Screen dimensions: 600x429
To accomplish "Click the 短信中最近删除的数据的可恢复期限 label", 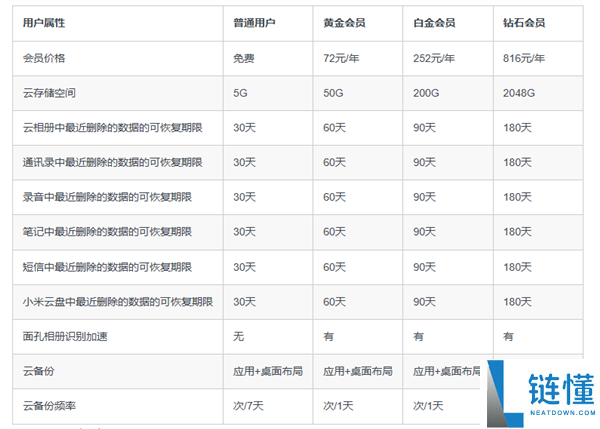I will (x=107, y=267).
